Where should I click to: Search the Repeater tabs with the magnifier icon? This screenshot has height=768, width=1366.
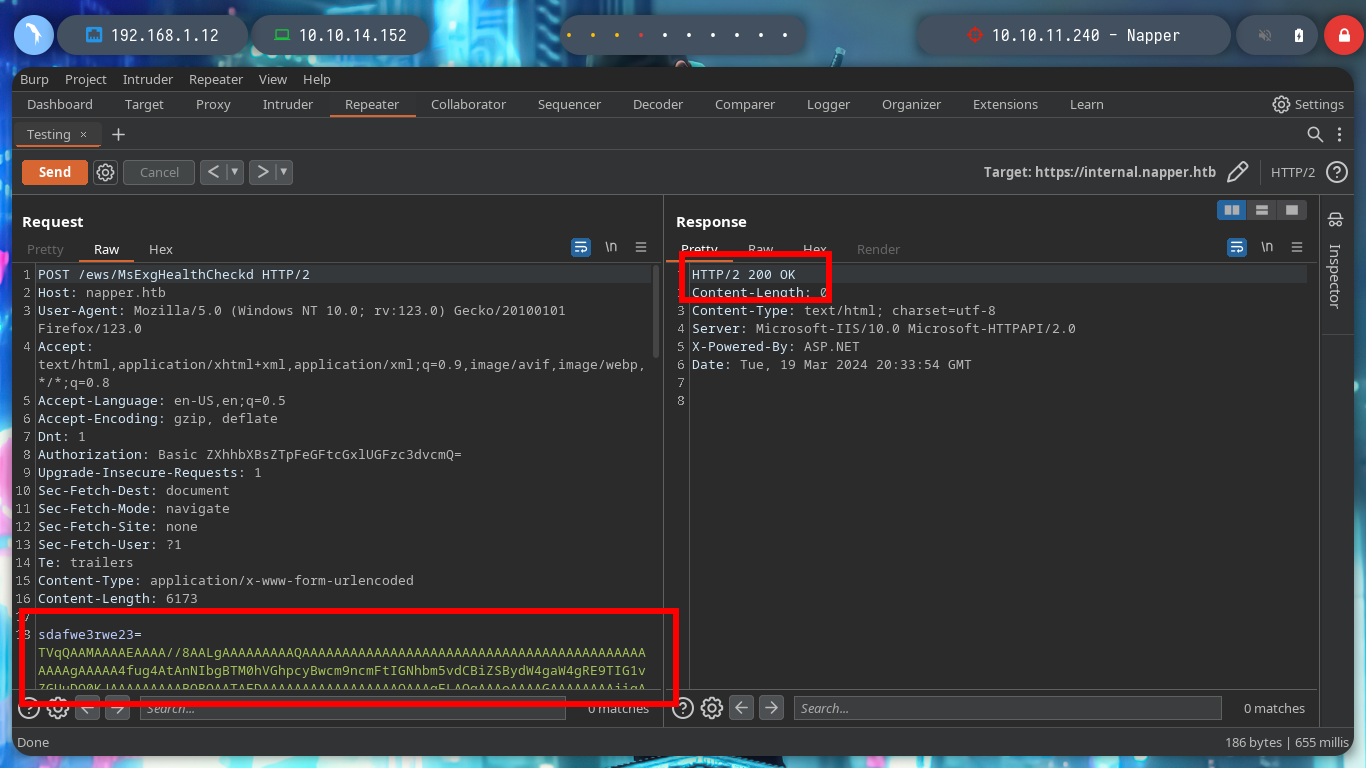[1316, 134]
